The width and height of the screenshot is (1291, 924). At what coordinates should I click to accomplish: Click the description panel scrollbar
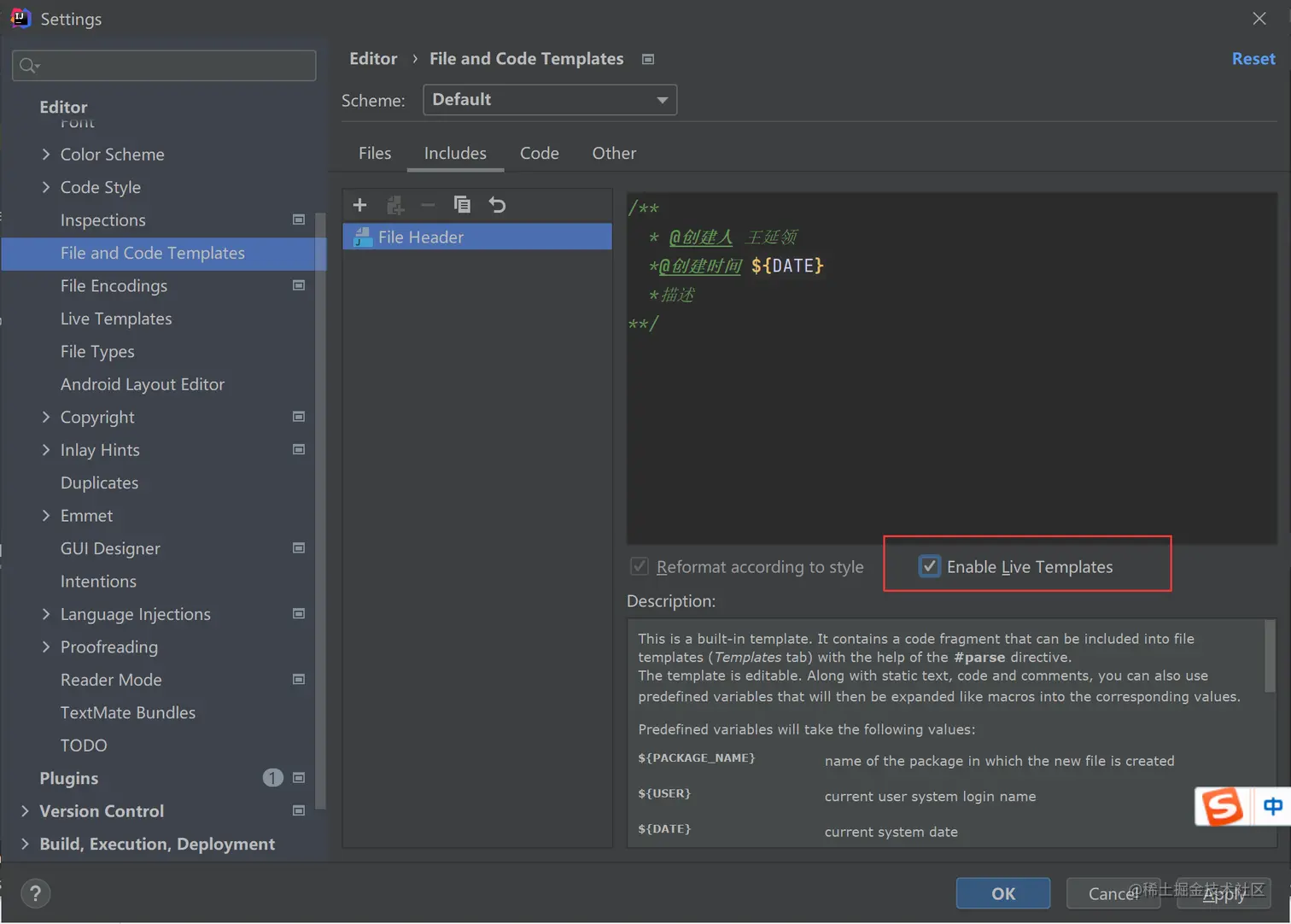(1270, 656)
